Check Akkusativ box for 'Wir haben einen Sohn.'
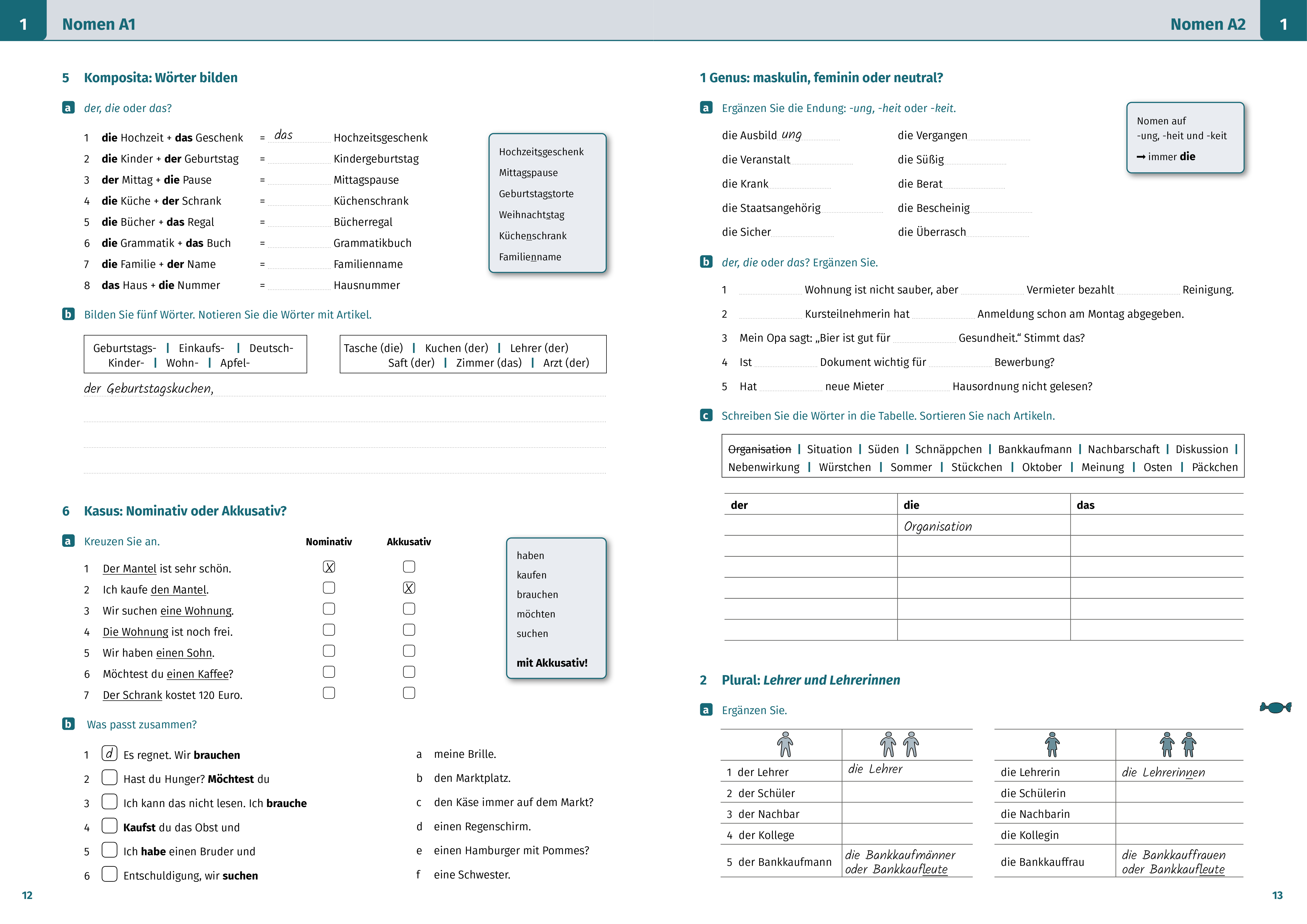1307x924 pixels. (409, 651)
